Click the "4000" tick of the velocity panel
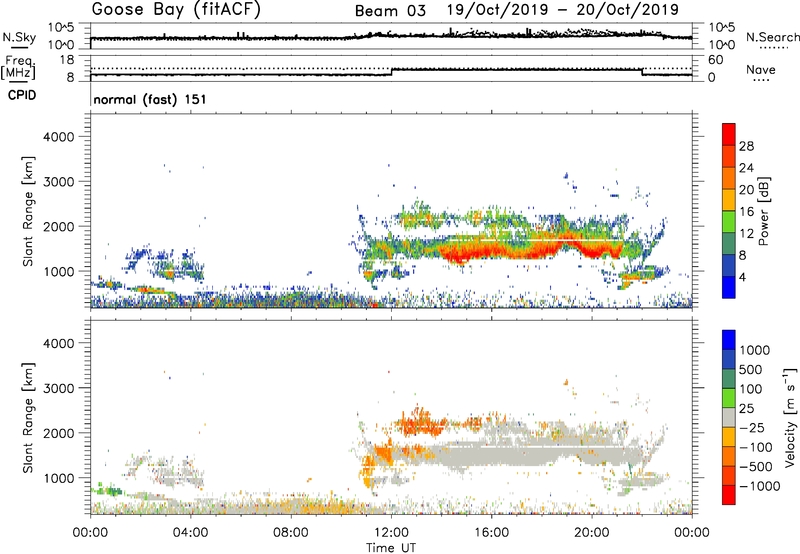Screen dimensions: 800x554 [x=58, y=343]
